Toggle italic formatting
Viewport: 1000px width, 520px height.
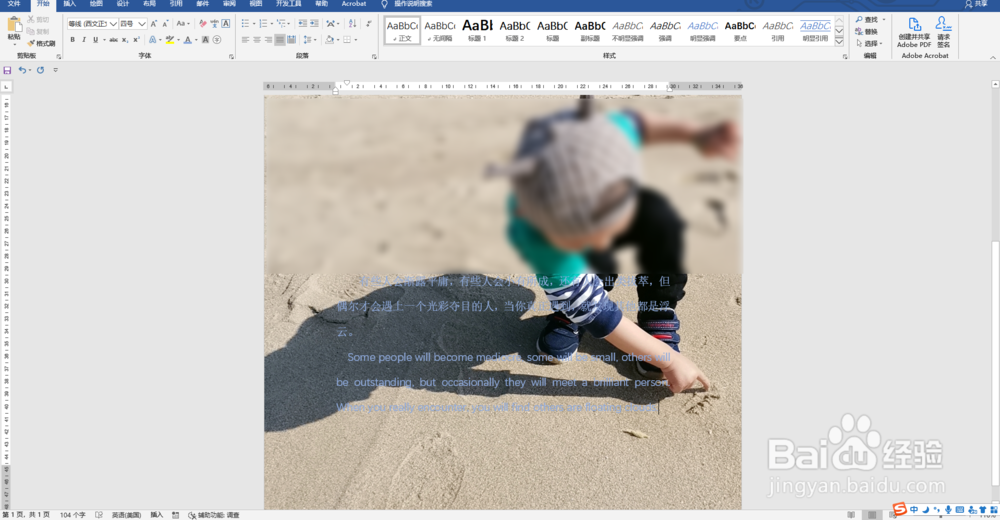coord(84,40)
